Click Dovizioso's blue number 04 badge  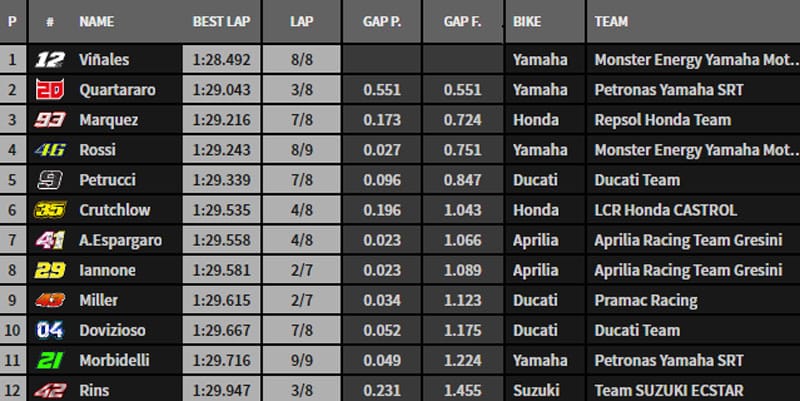(49, 330)
